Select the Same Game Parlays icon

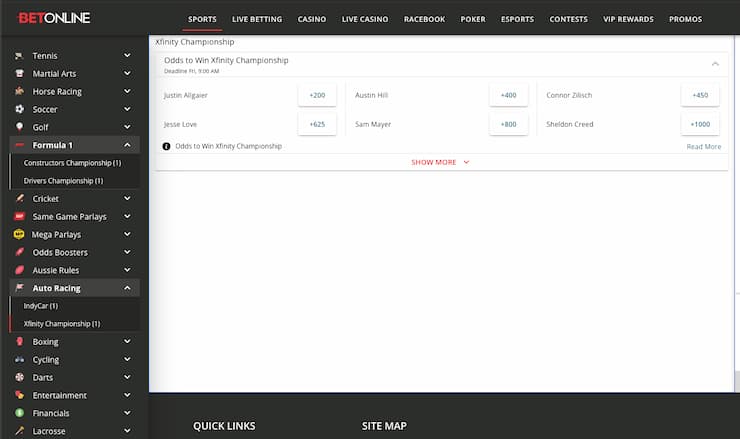[19, 217]
